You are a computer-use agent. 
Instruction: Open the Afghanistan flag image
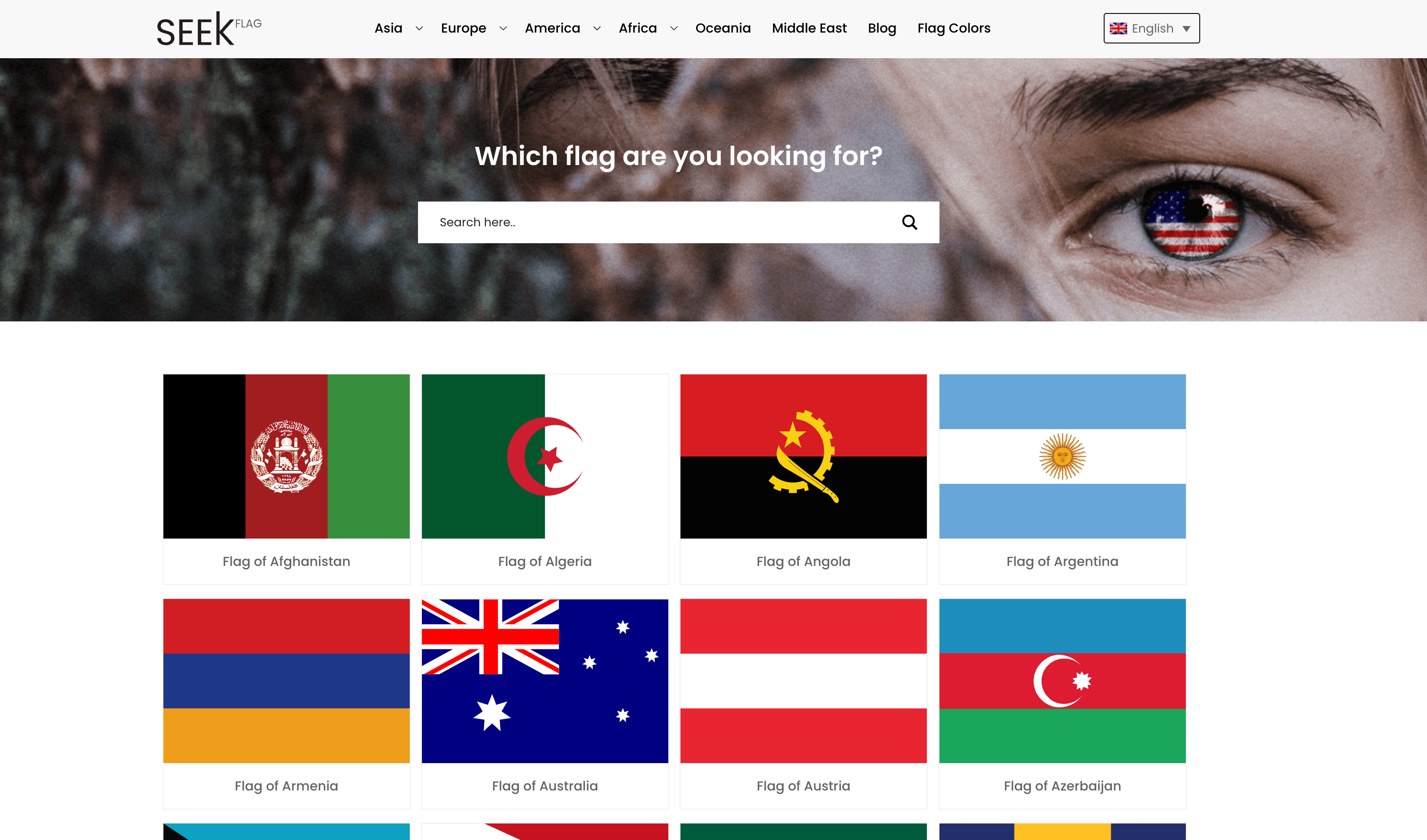286,456
